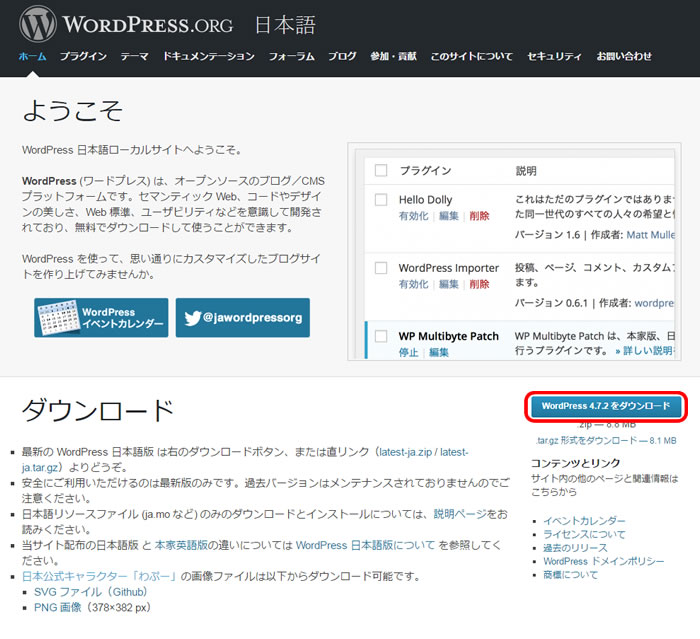Click the calendar icon in the event banner
Viewport: 700px width, 639px height.
(58, 317)
